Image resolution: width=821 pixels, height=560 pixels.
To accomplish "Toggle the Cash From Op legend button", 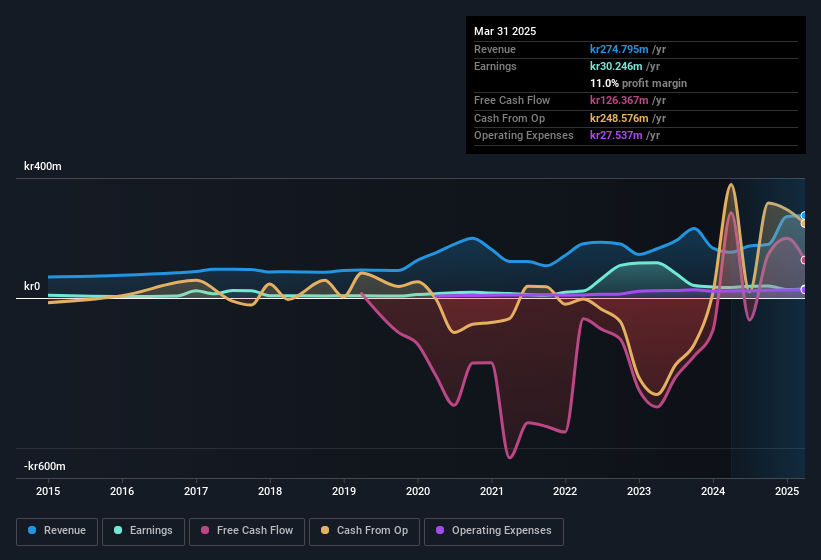I will point(364,532).
